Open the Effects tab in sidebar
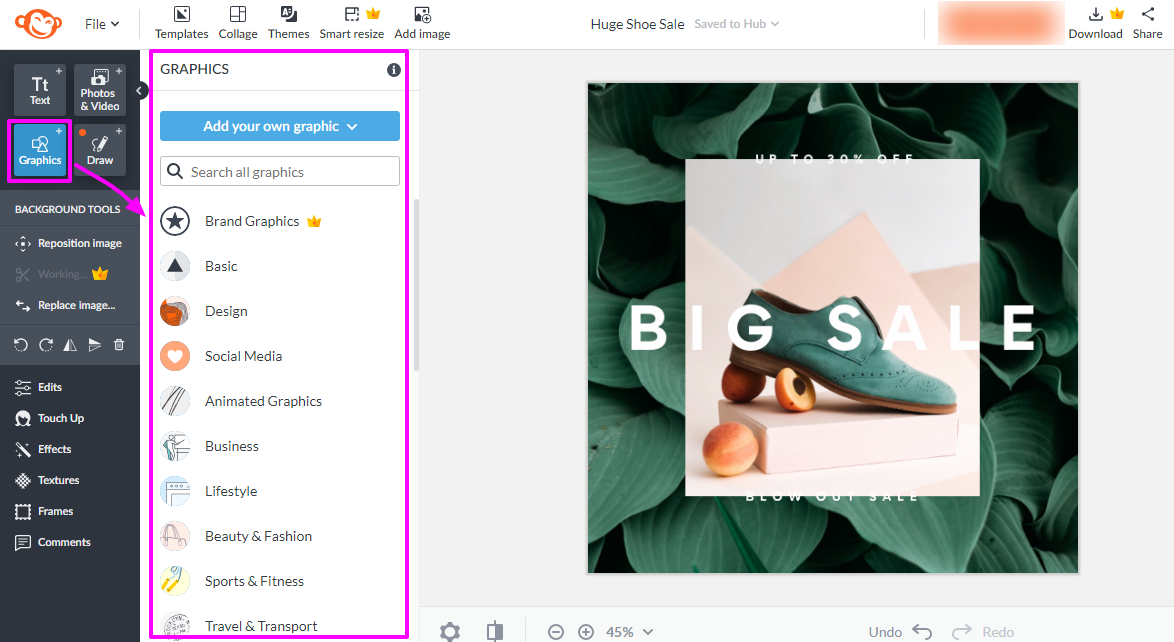 click(x=54, y=449)
